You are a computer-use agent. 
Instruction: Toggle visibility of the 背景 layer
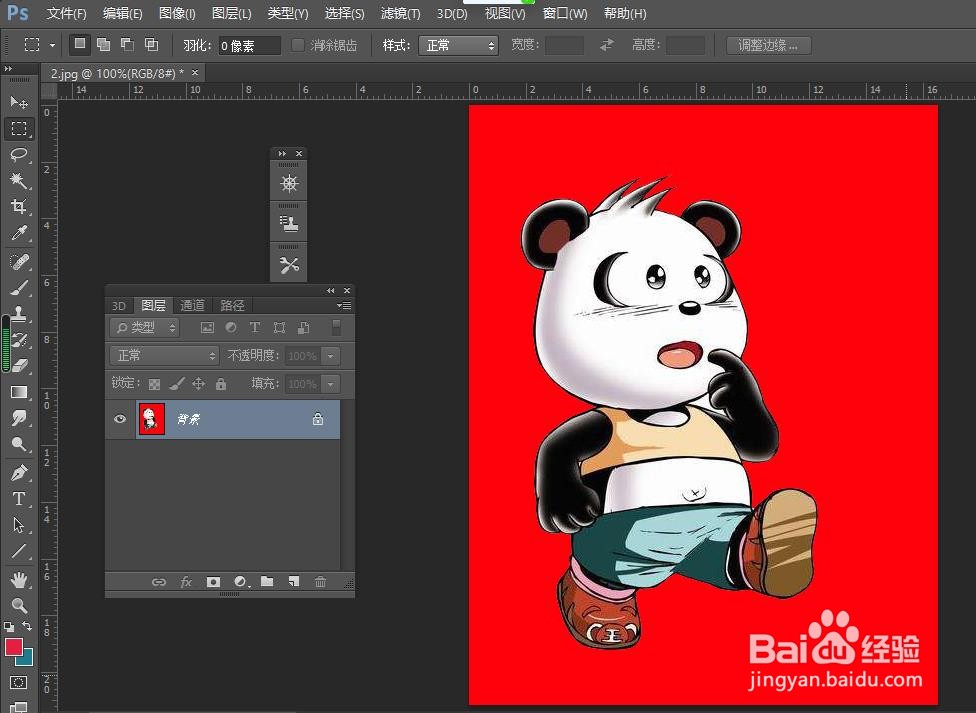point(120,419)
